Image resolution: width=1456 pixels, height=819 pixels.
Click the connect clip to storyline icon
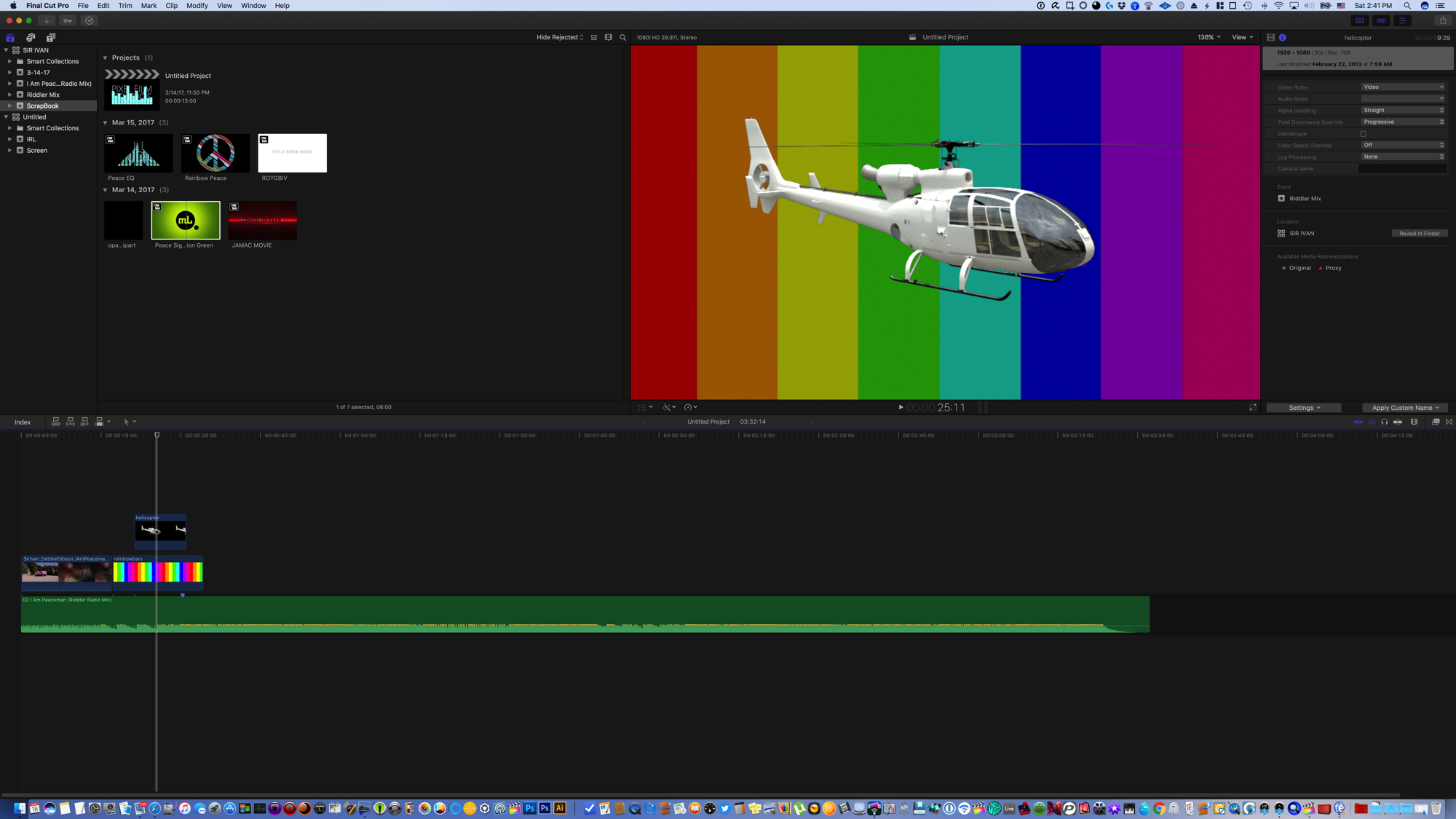click(x=56, y=422)
